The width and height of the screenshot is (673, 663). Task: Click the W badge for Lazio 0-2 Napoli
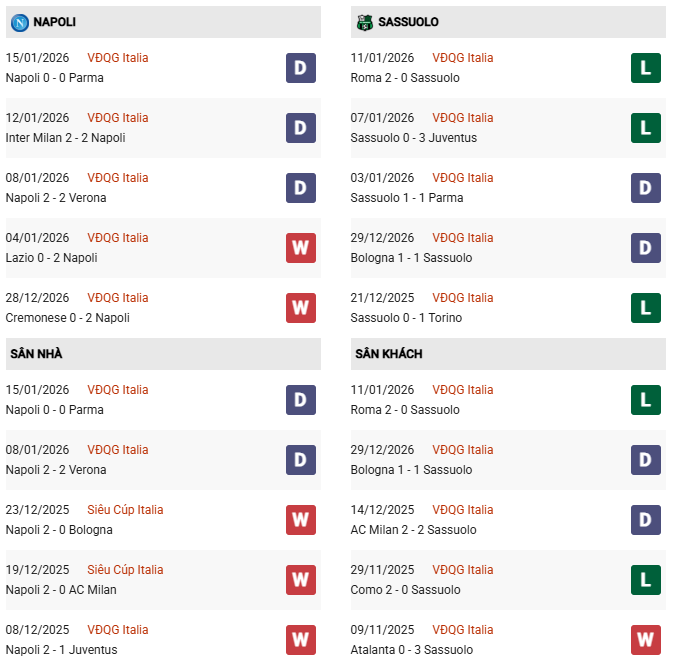pos(301,248)
